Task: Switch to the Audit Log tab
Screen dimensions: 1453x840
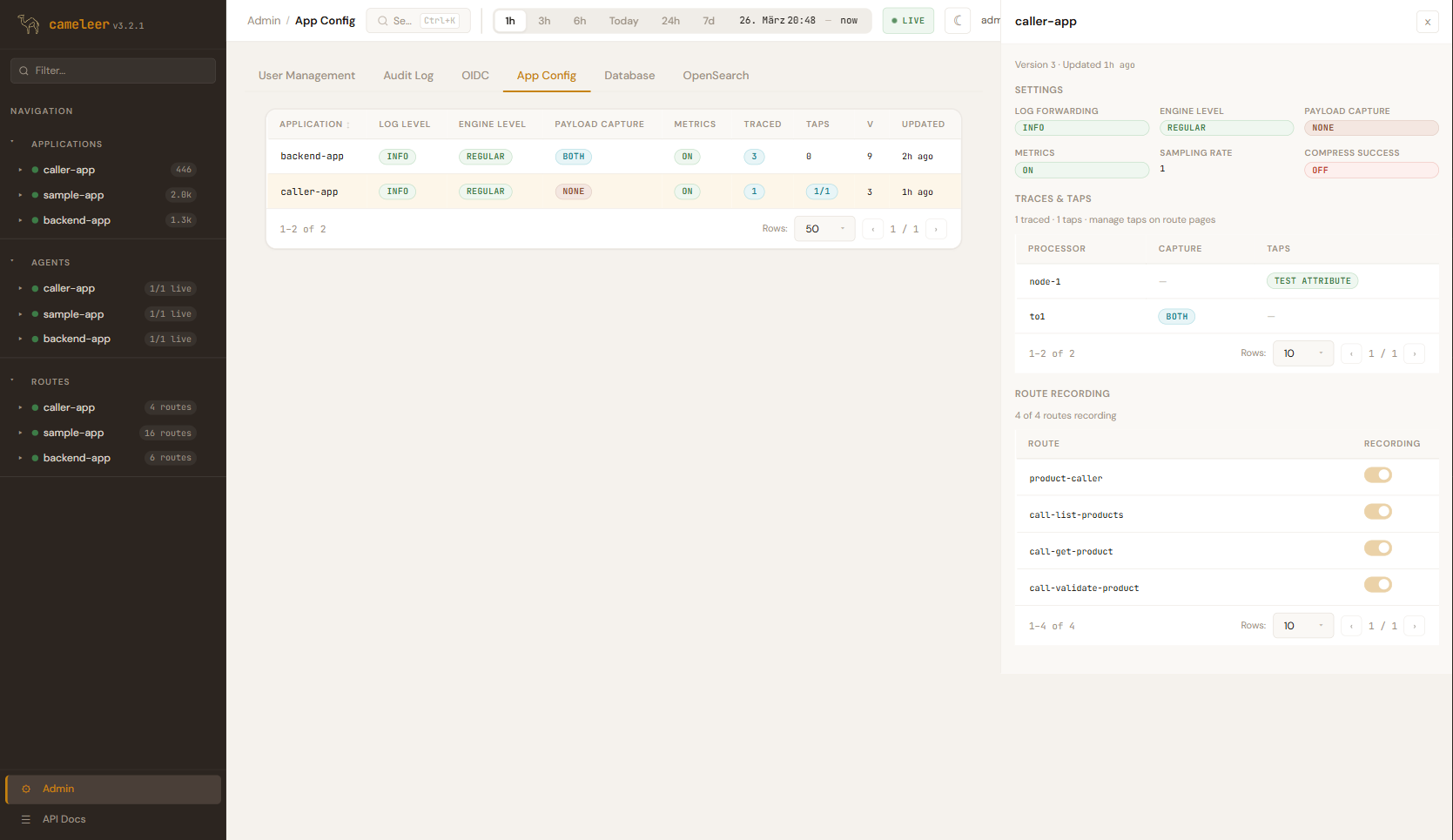Action: [x=408, y=76]
